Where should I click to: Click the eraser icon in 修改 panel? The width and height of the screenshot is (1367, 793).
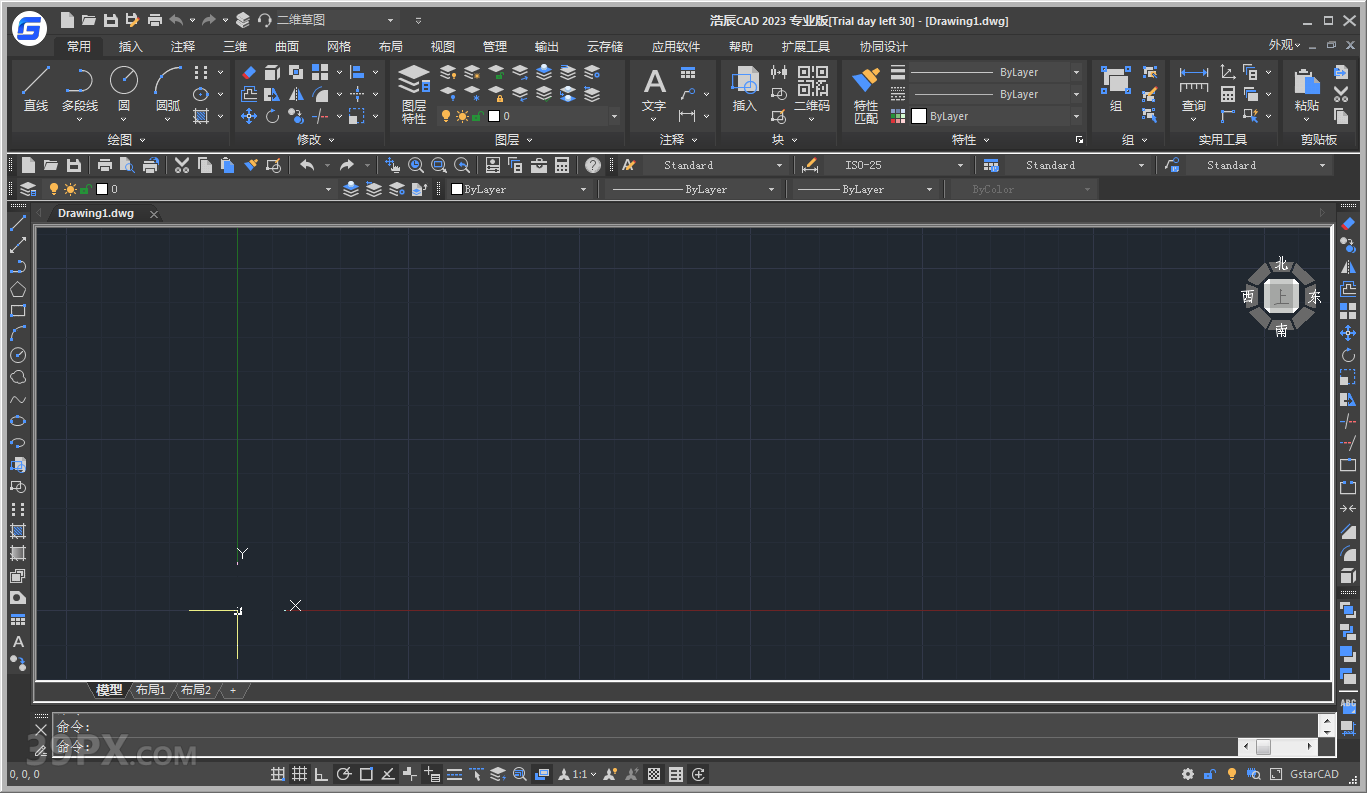(249, 72)
